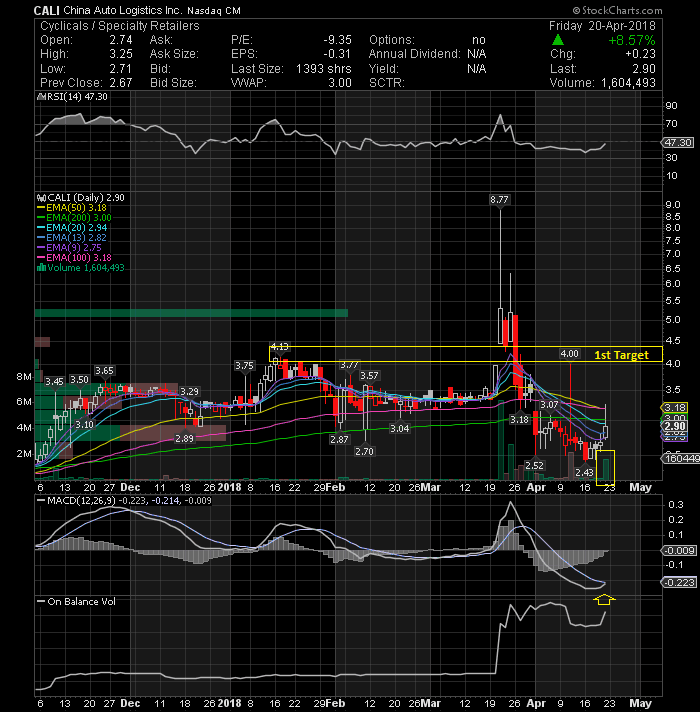Click the yellow 3.18 tag on the price axis

click(x=675, y=407)
